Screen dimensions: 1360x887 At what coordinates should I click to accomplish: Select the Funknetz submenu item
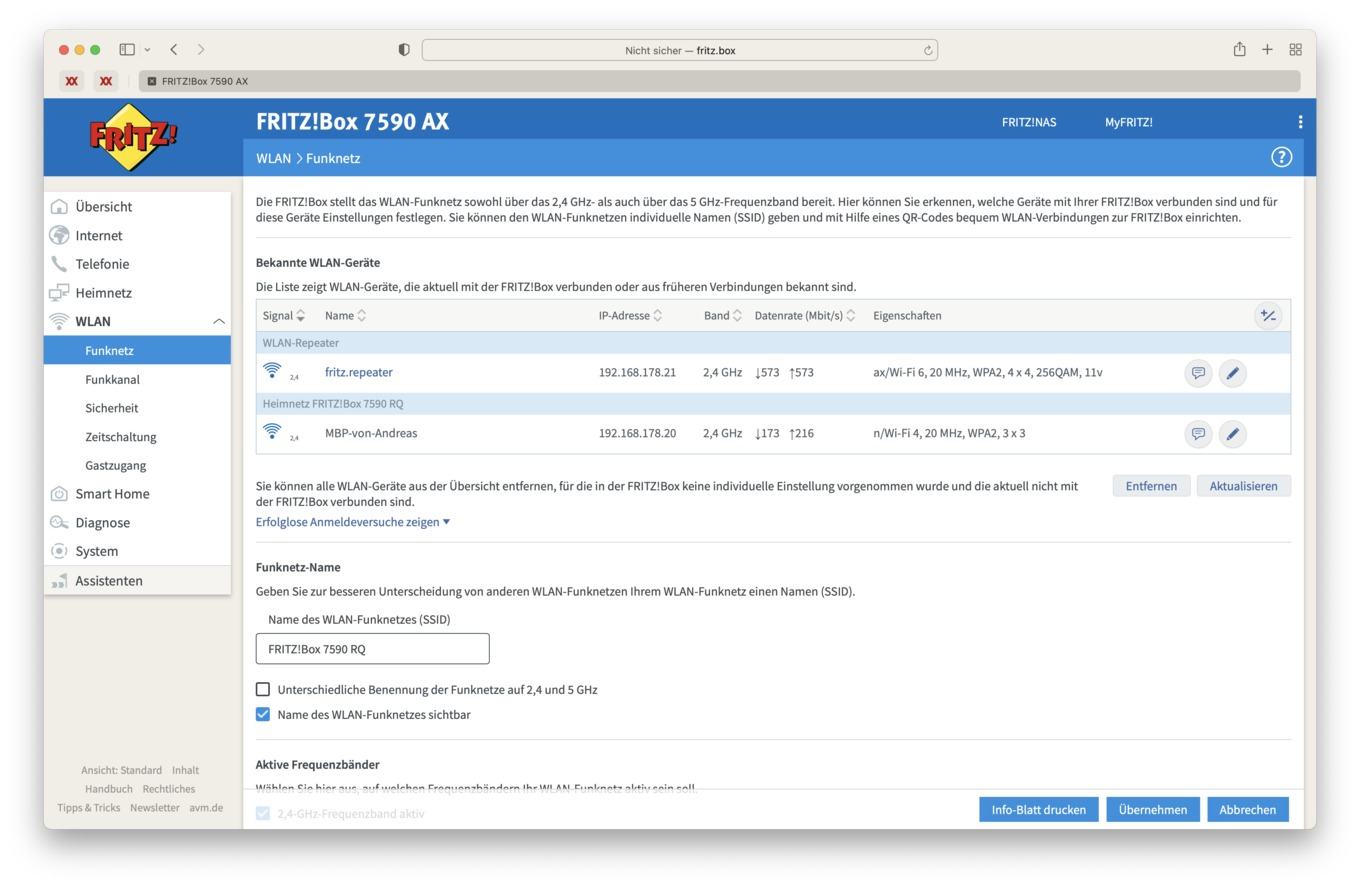pyautogui.click(x=137, y=350)
